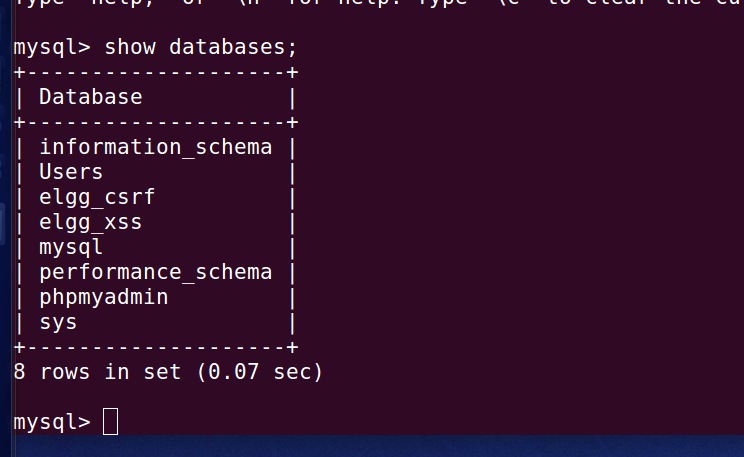Click the bottom 'mysql>' prompt text
744x457 pixels.
tap(52, 422)
